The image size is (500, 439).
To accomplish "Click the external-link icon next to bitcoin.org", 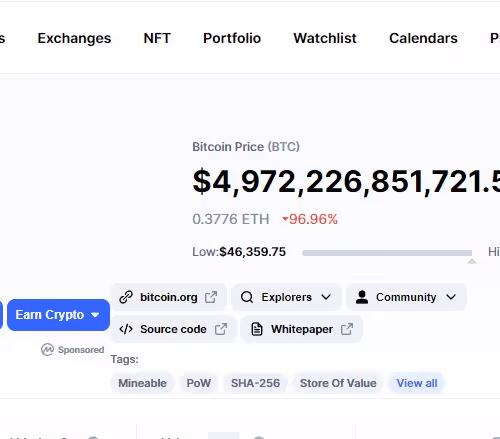I will click(211, 297).
